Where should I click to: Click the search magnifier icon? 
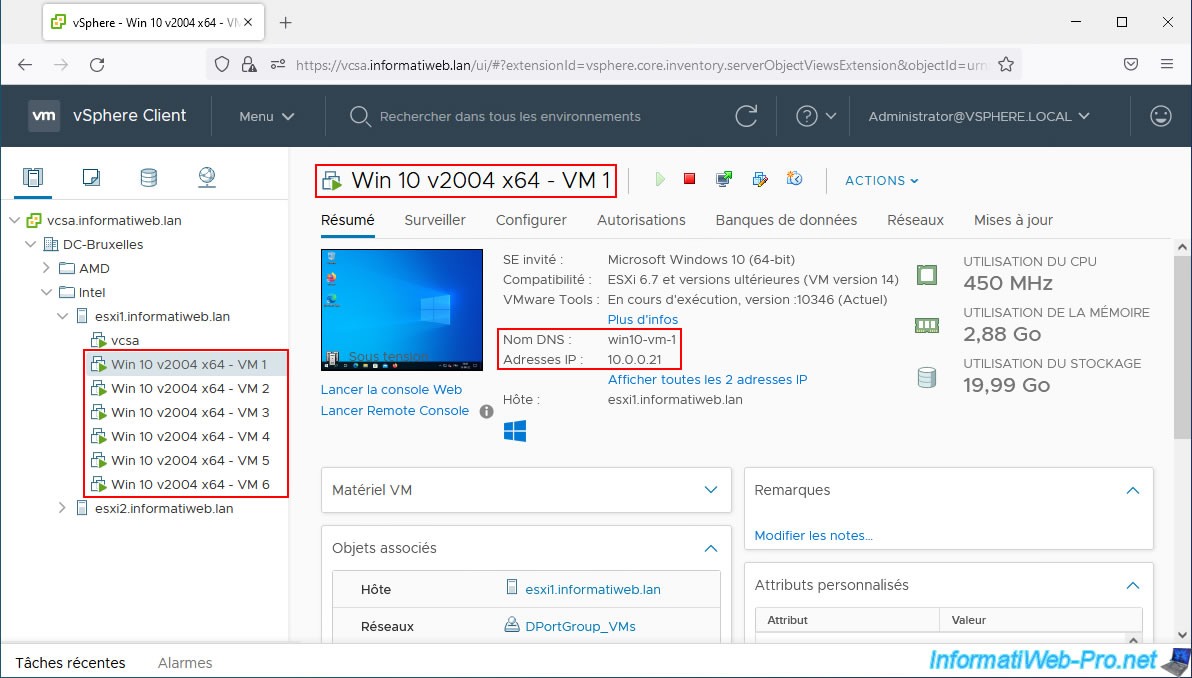359,116
